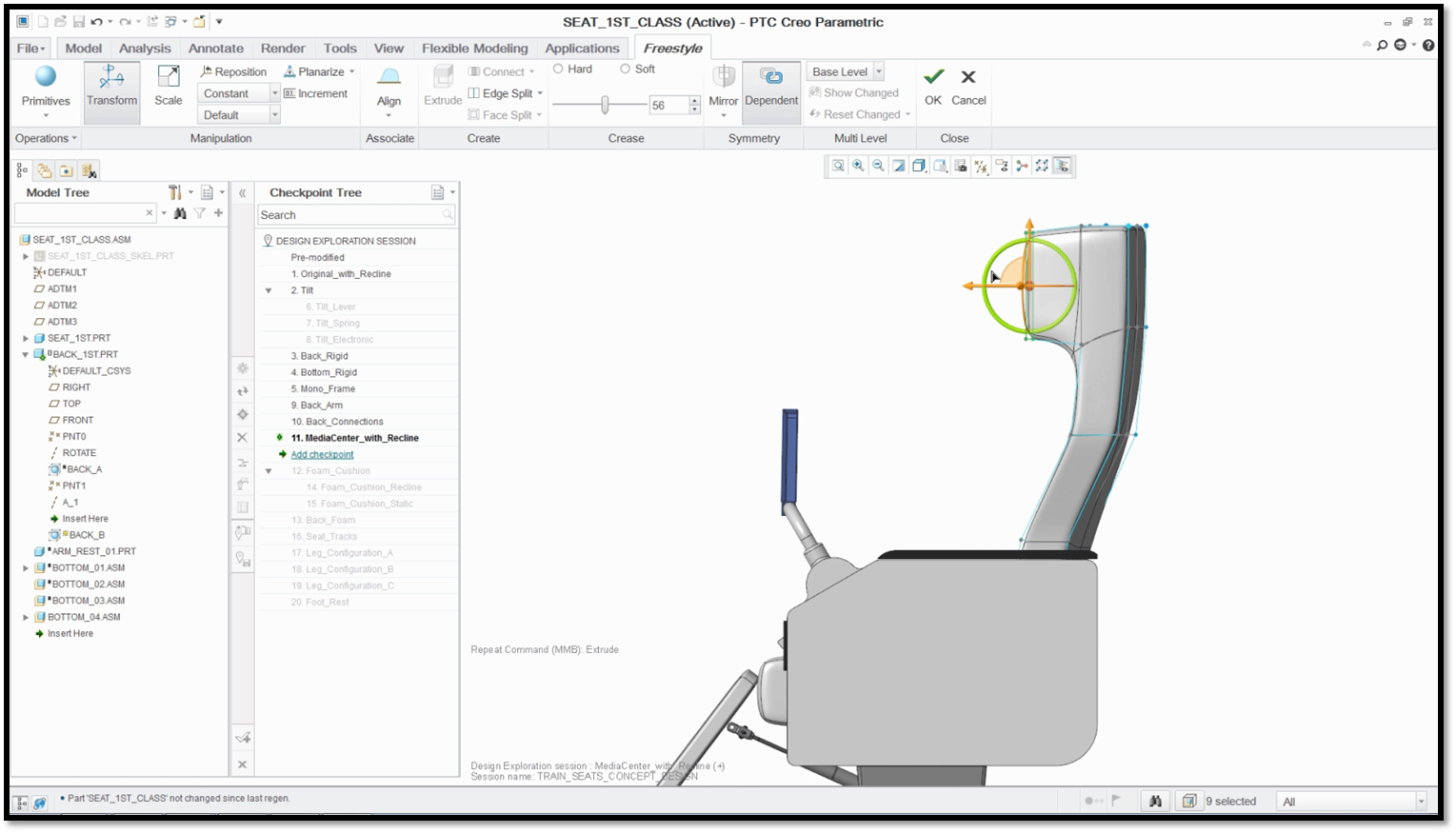The width and height of the screenshot is (1456, 833).
Task: Click the Model Tree tab icon
Action: pyautogui.click(x=22, y=171)
